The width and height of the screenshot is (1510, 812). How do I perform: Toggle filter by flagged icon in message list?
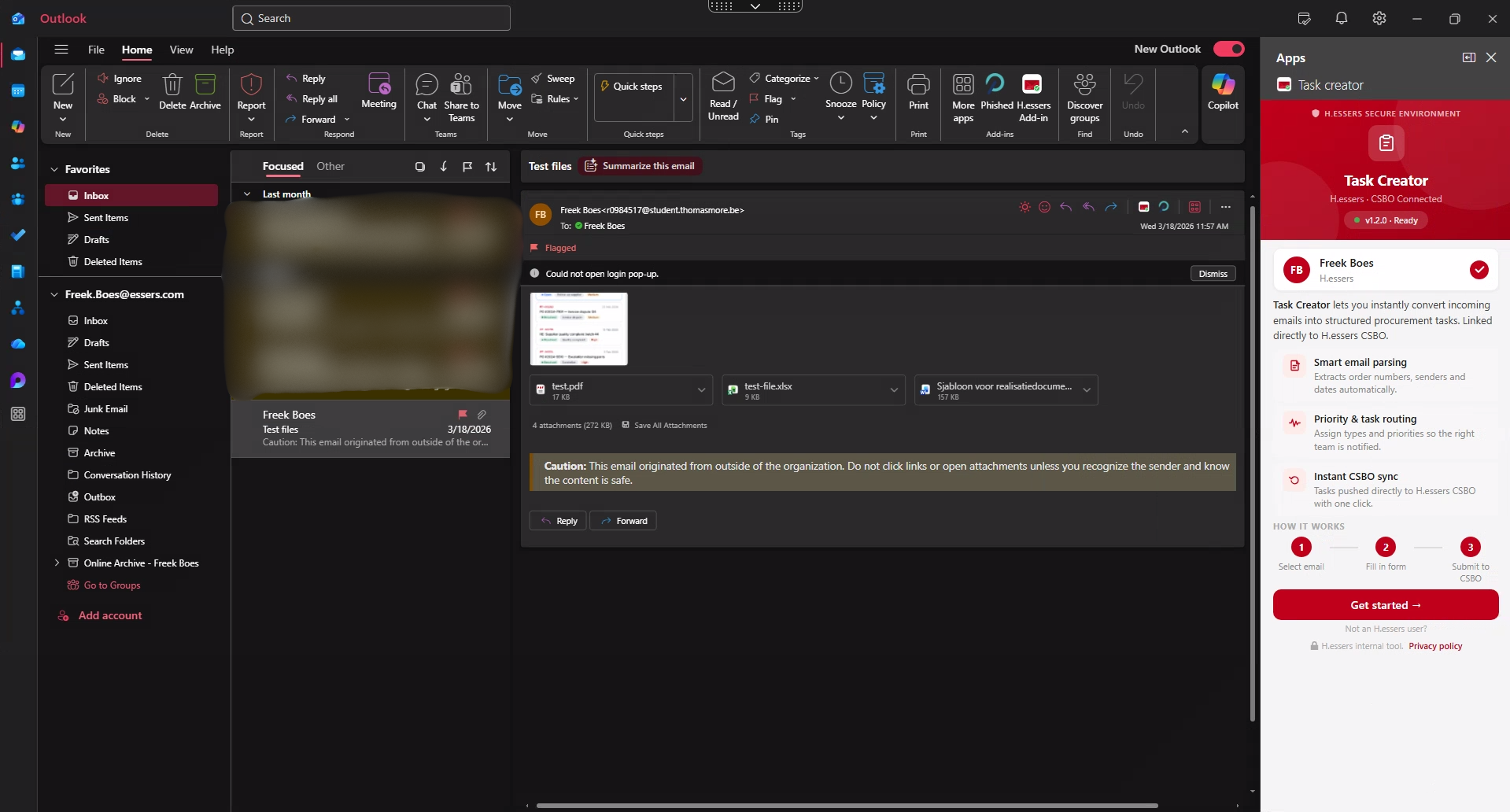[x=467, y=166]
